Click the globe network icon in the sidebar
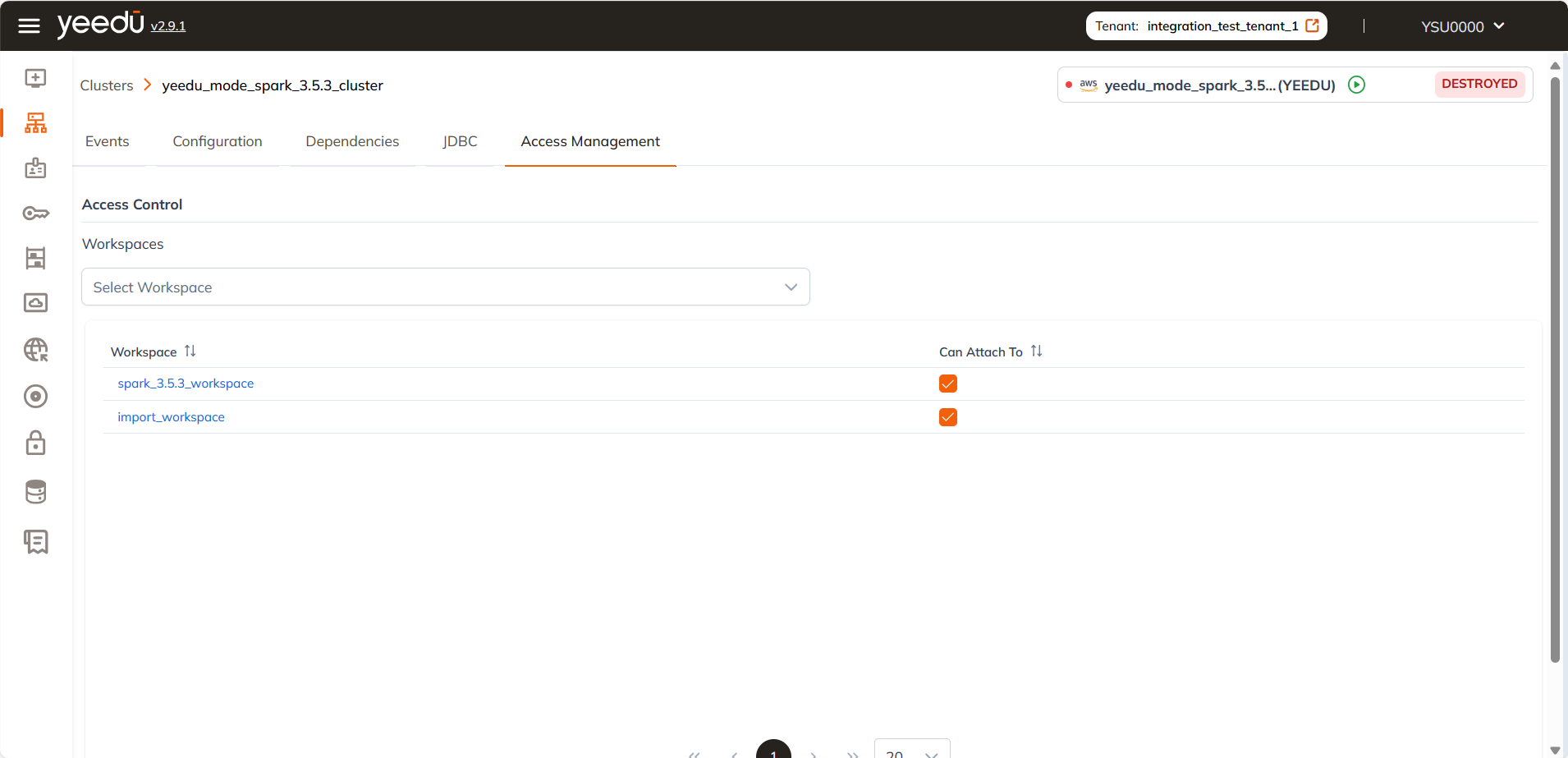 (34, 349)
